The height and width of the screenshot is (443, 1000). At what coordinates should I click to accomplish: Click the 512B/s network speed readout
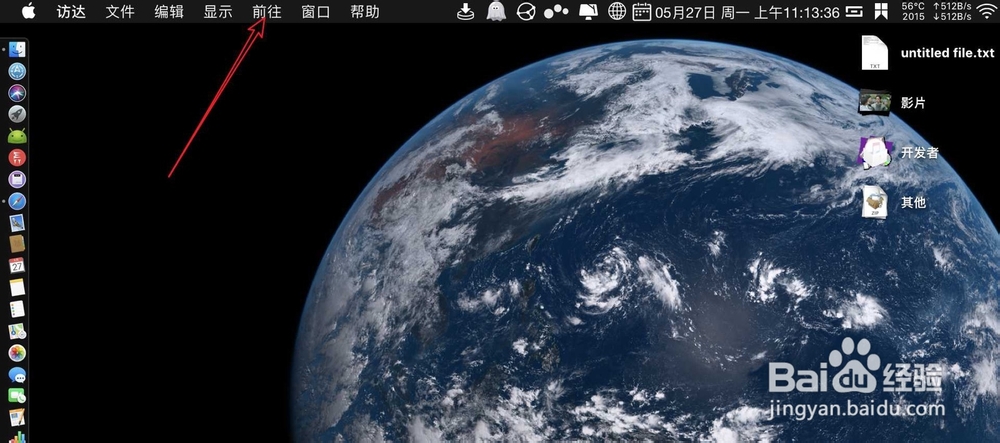pyautogui.click(x=950, y=11)
